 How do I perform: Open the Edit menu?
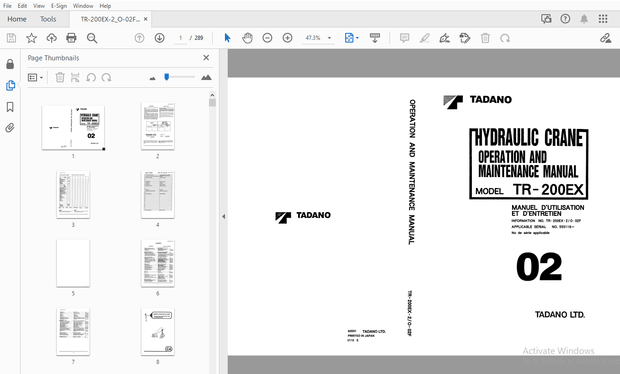[22, 6]
